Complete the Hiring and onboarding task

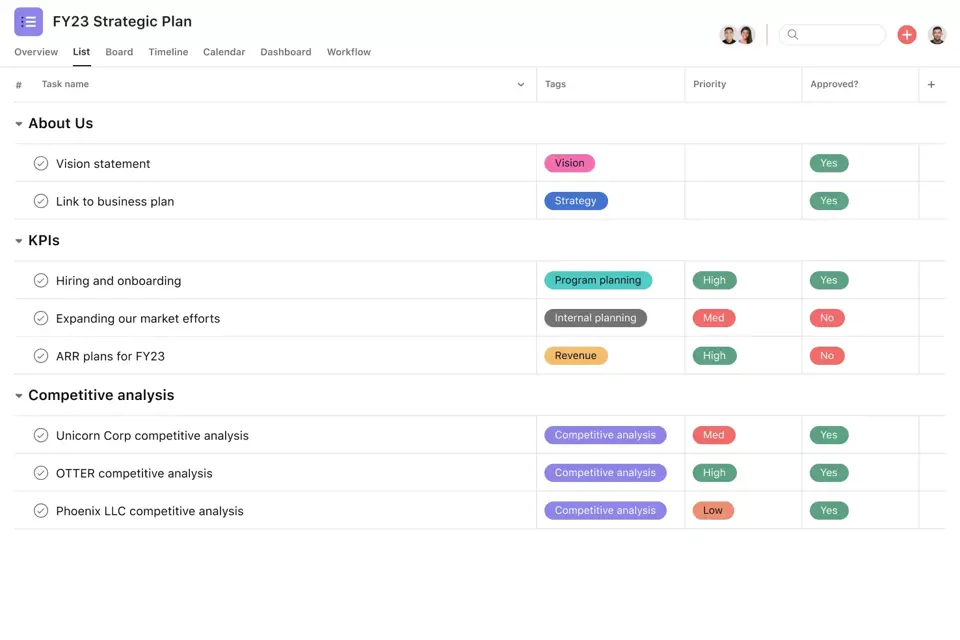point(41,280)
